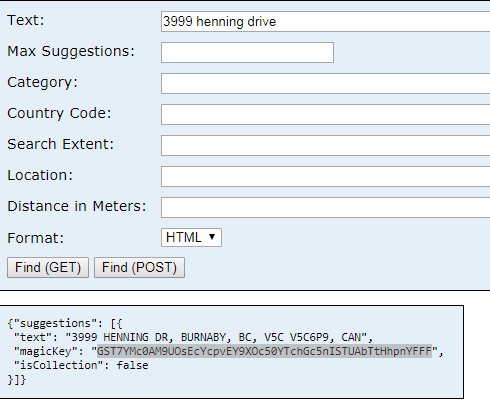Click the Location input field

(326, 176)
